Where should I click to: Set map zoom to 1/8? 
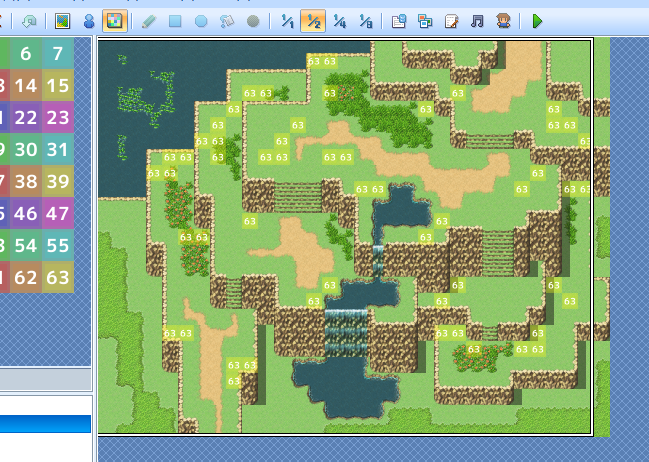(x=365, y=21)
